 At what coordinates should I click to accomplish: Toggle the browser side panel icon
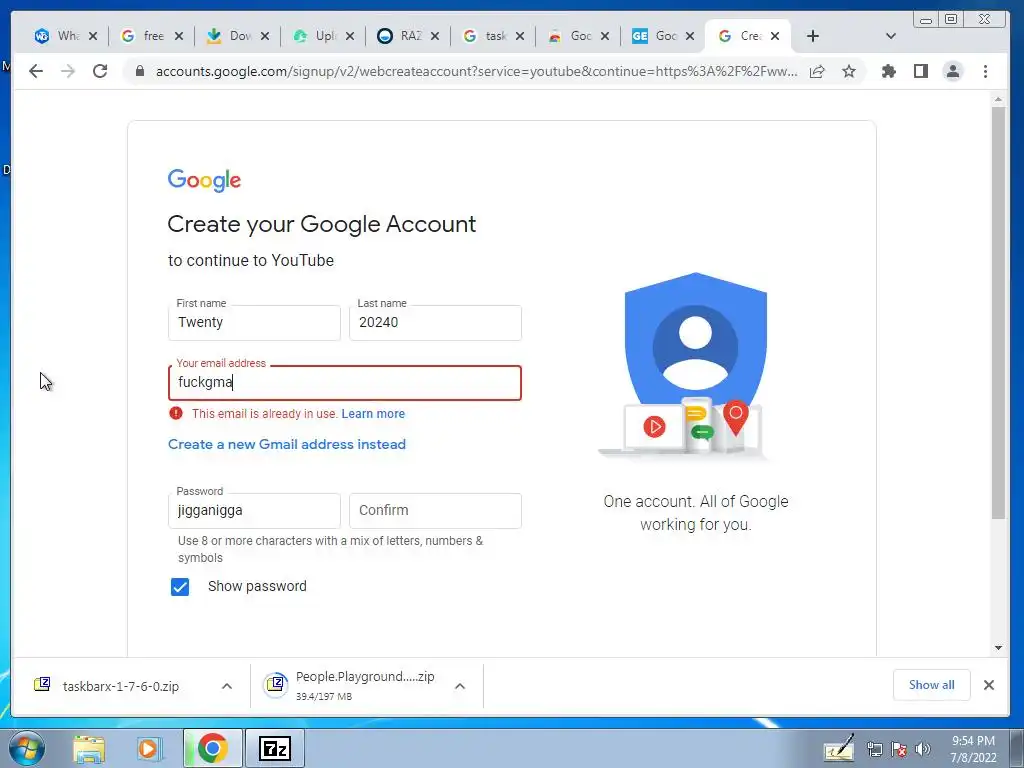point(921,71)
